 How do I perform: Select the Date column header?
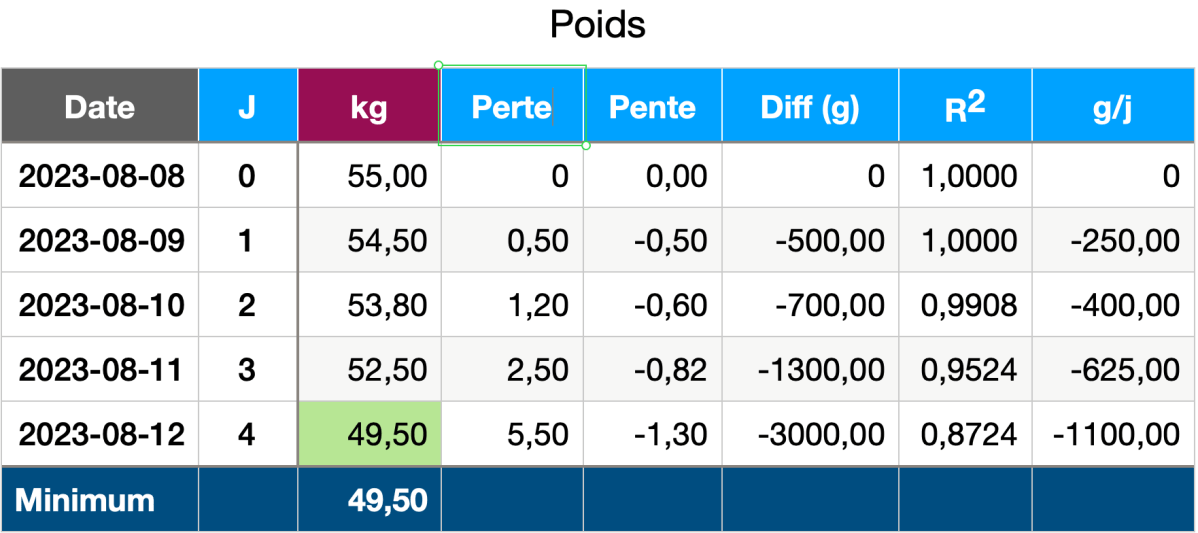[99, 107]
